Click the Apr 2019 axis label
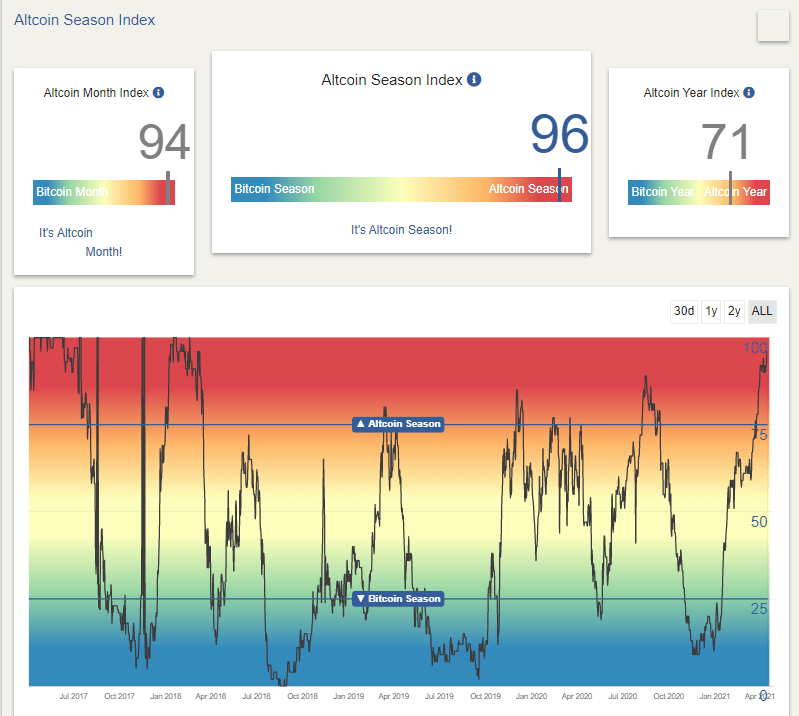799x716 pixels. tap(393, 696)
